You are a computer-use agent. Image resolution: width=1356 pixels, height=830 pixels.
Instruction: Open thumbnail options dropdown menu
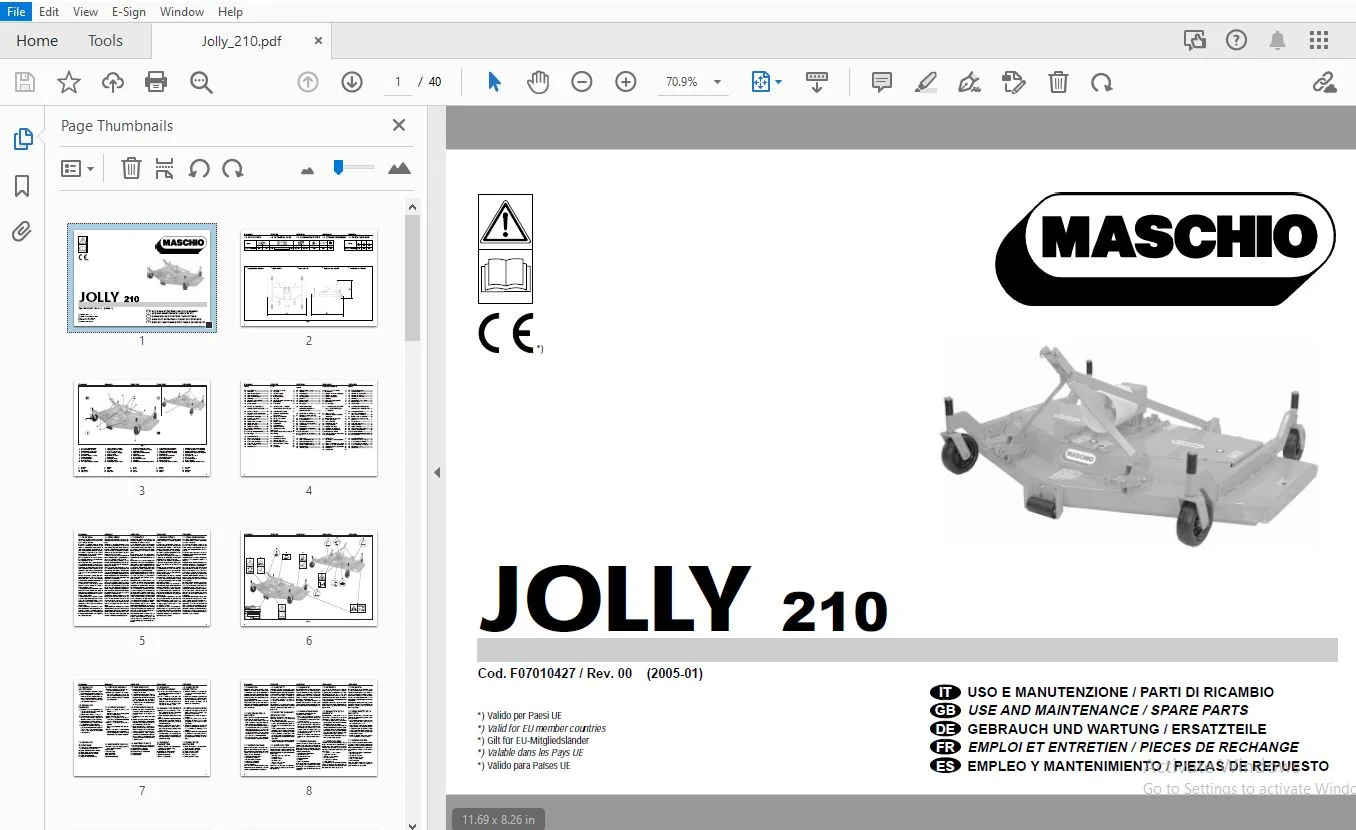[77, 169]
